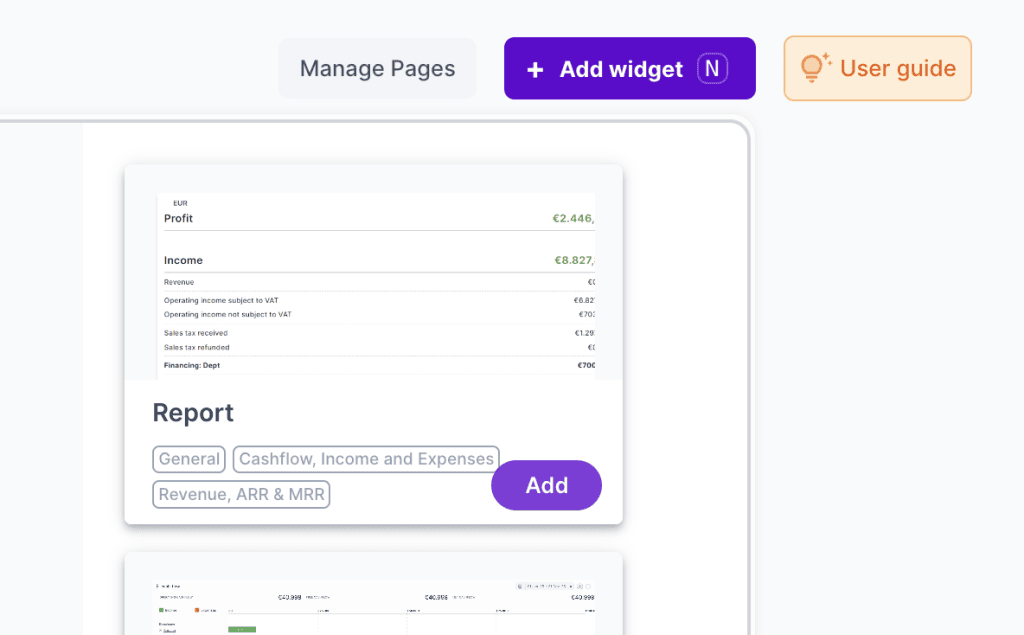This screenshot has height=635, width=1024.
Task: Click the Report widget title
Action: click(x=193, y=413)
